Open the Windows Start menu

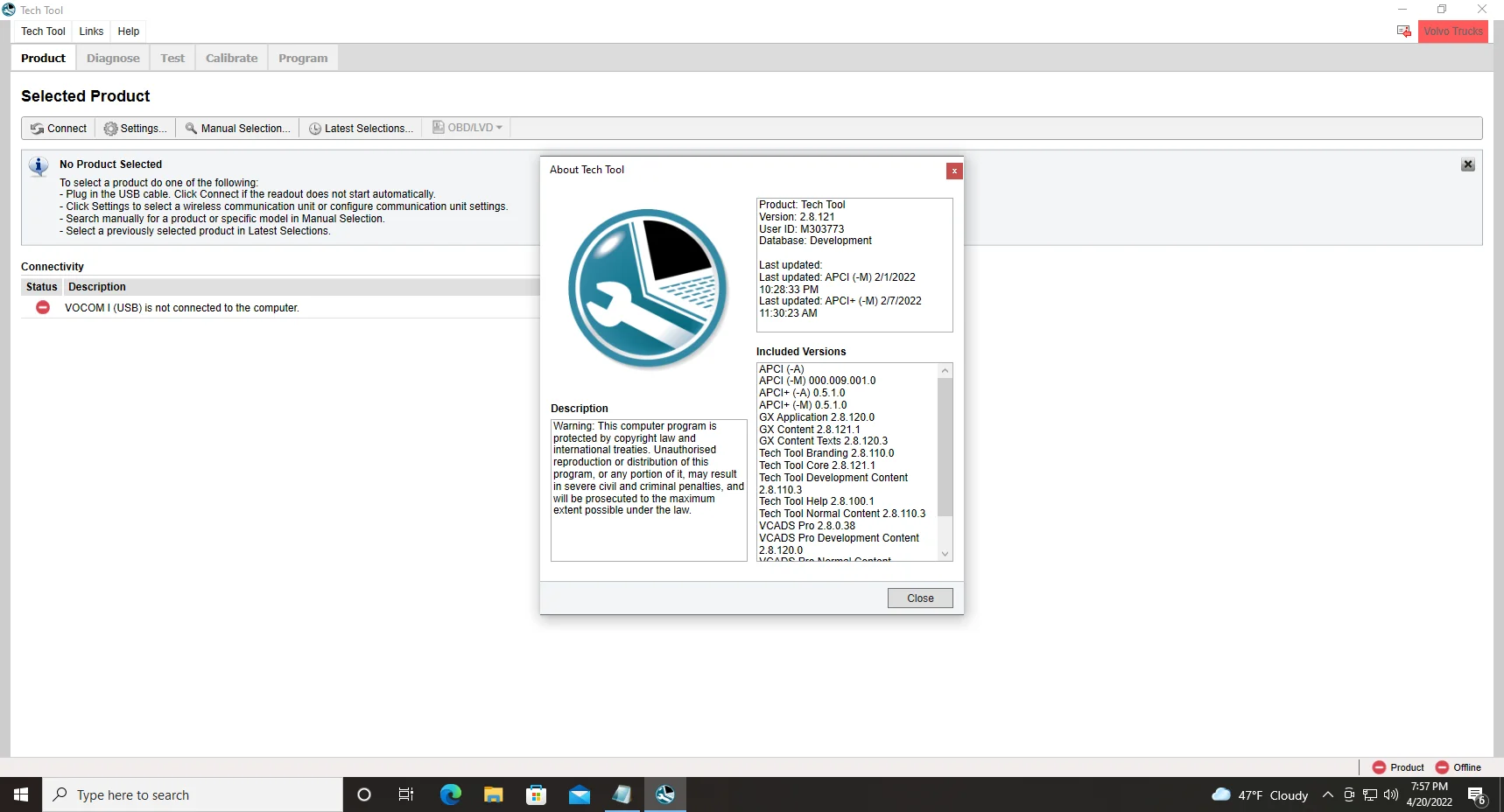(21, 794)
